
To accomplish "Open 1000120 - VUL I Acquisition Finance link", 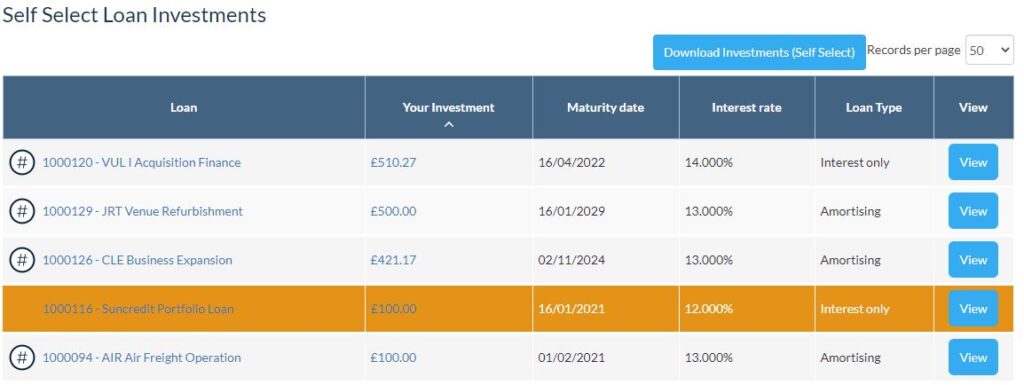I will [x=141, y=162].
